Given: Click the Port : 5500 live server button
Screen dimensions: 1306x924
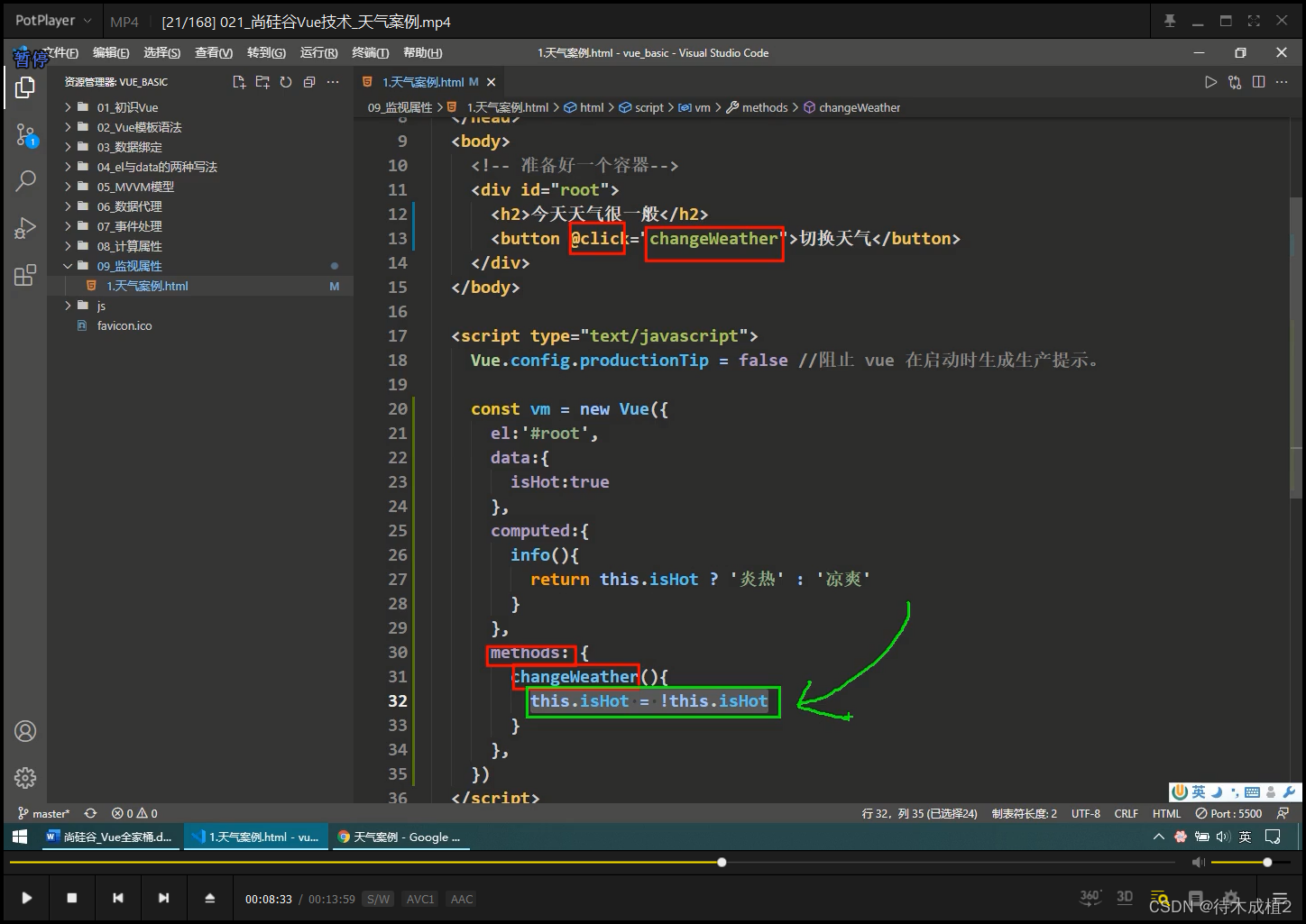Looking at the screenshot, I should [1228, 813].
